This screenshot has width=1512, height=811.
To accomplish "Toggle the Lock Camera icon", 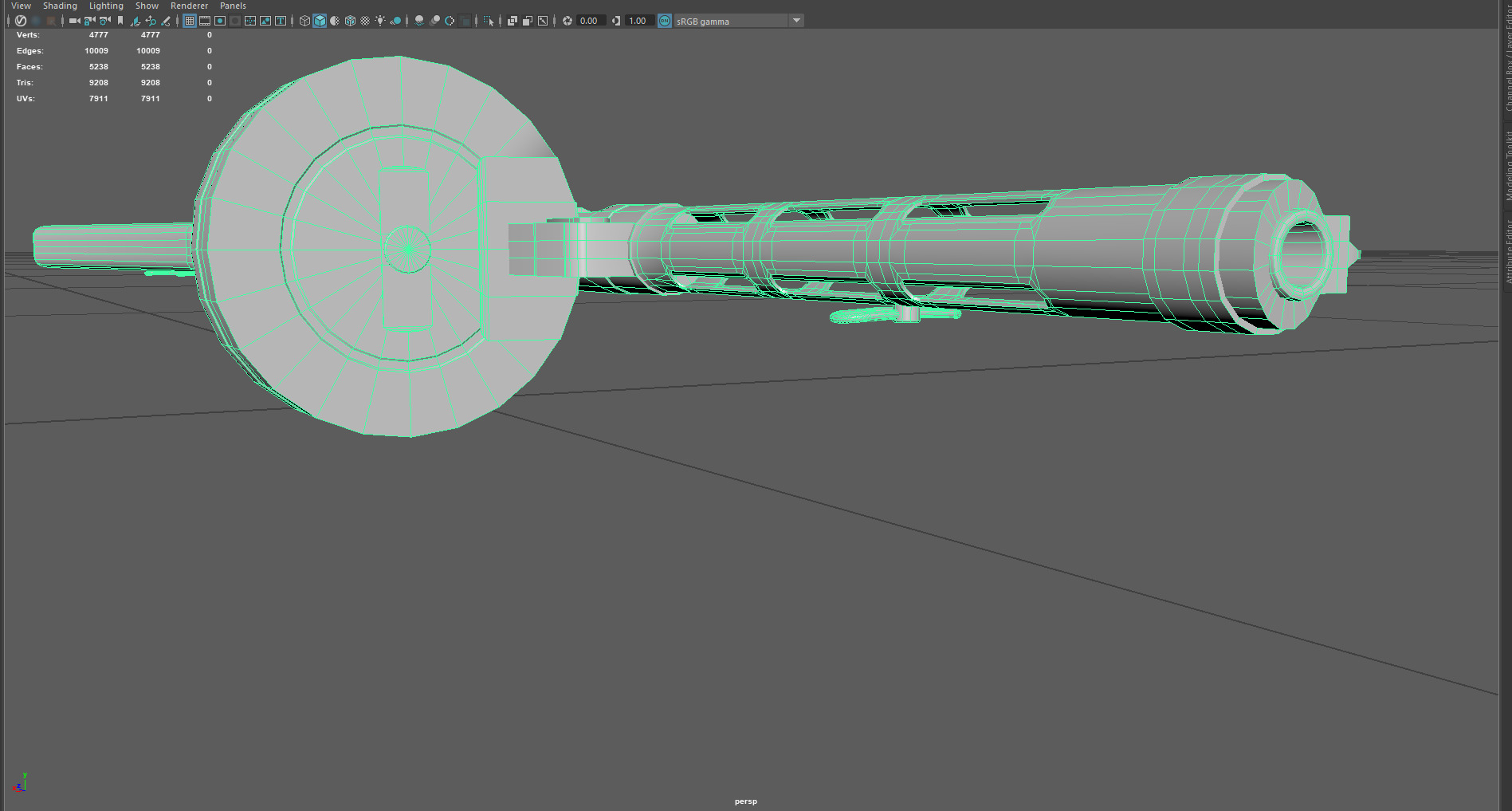I will (x=89, y=21).
